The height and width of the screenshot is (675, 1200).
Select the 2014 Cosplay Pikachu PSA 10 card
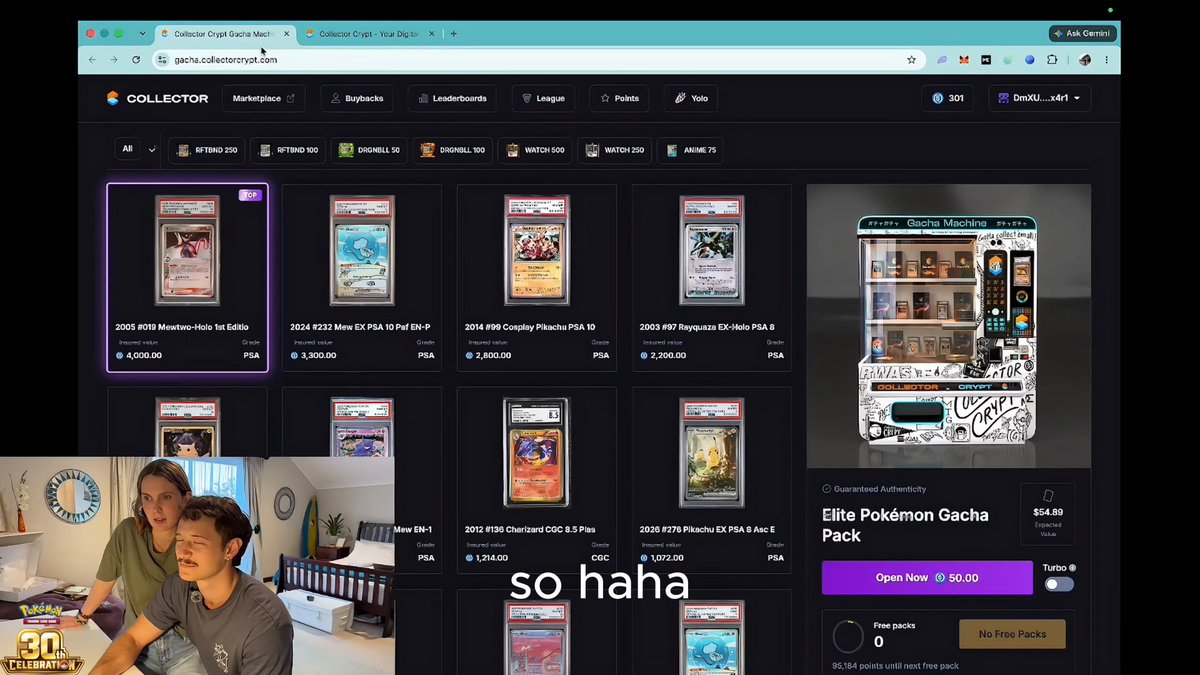pos(537,277)
